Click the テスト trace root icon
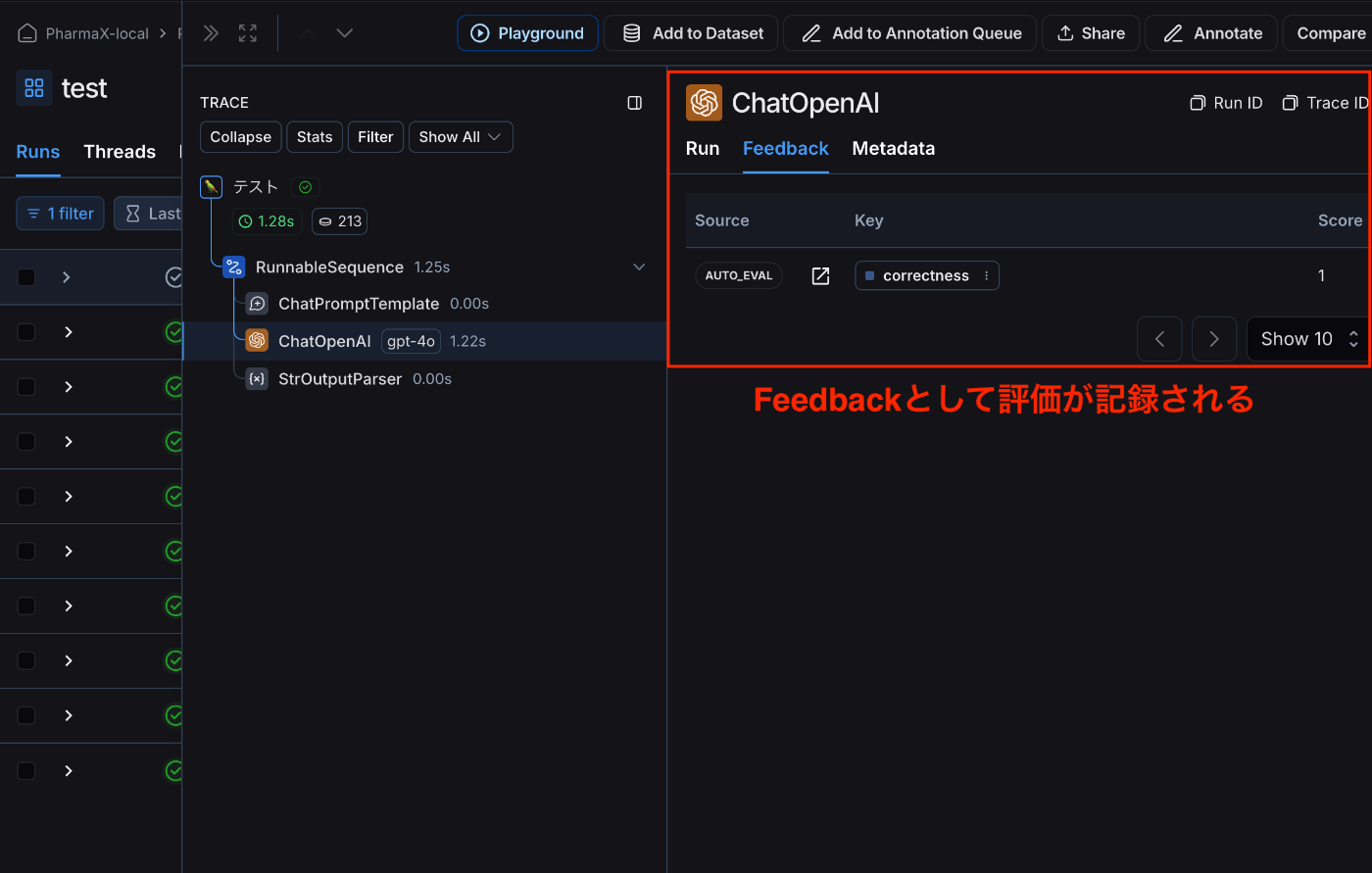The height and width of the screenshot is (873, 1372). point(211,186)
